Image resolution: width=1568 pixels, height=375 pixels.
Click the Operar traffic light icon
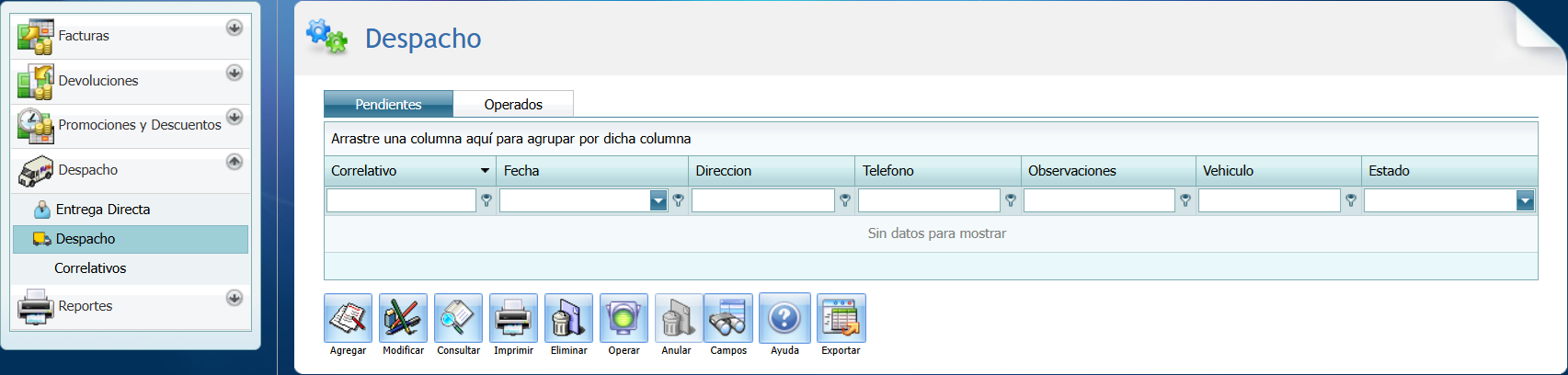(624, 318)
